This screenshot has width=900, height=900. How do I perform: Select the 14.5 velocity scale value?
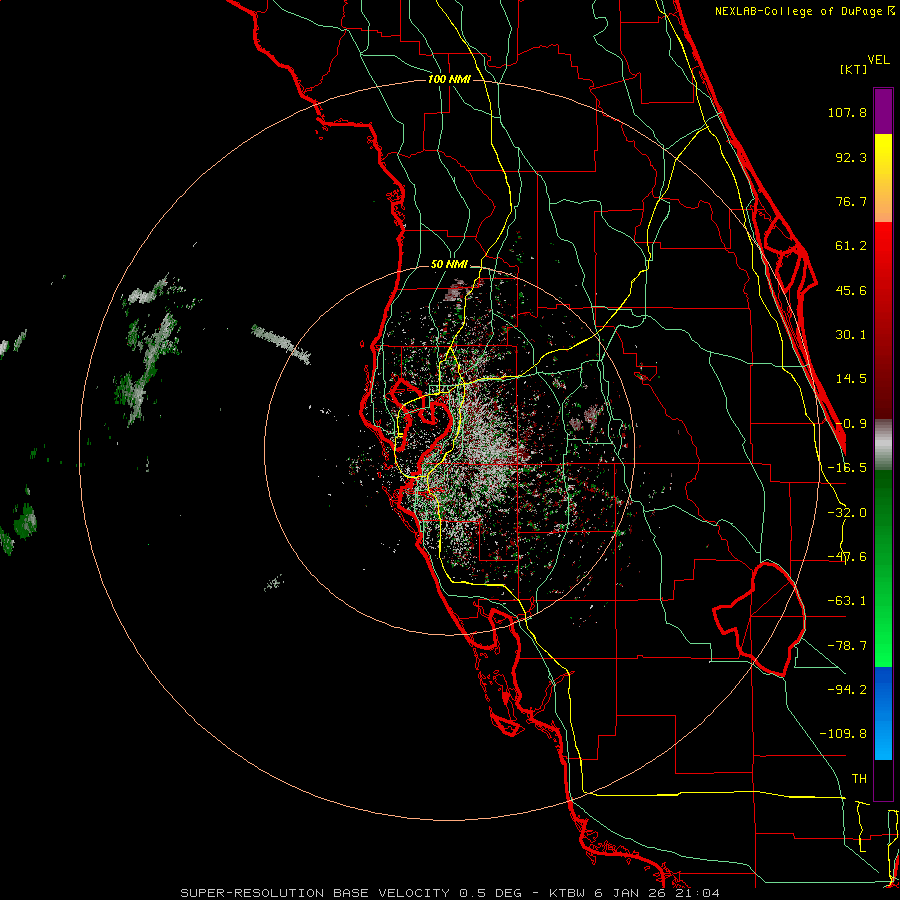click(851, 379)
